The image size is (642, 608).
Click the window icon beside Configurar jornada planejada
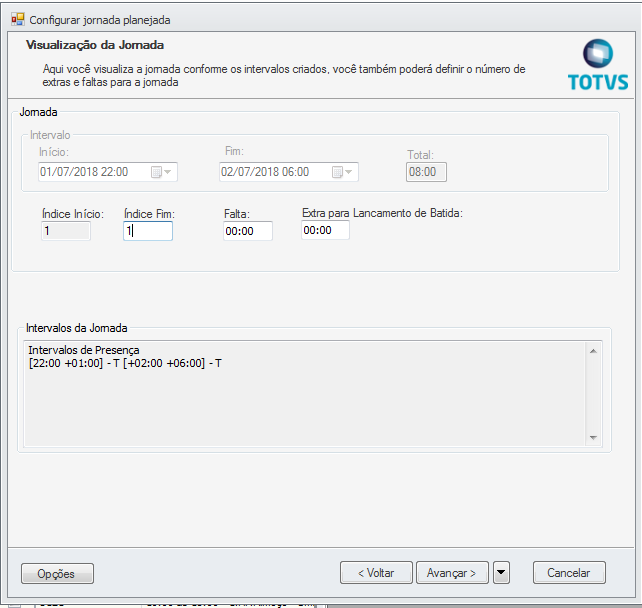18,19
